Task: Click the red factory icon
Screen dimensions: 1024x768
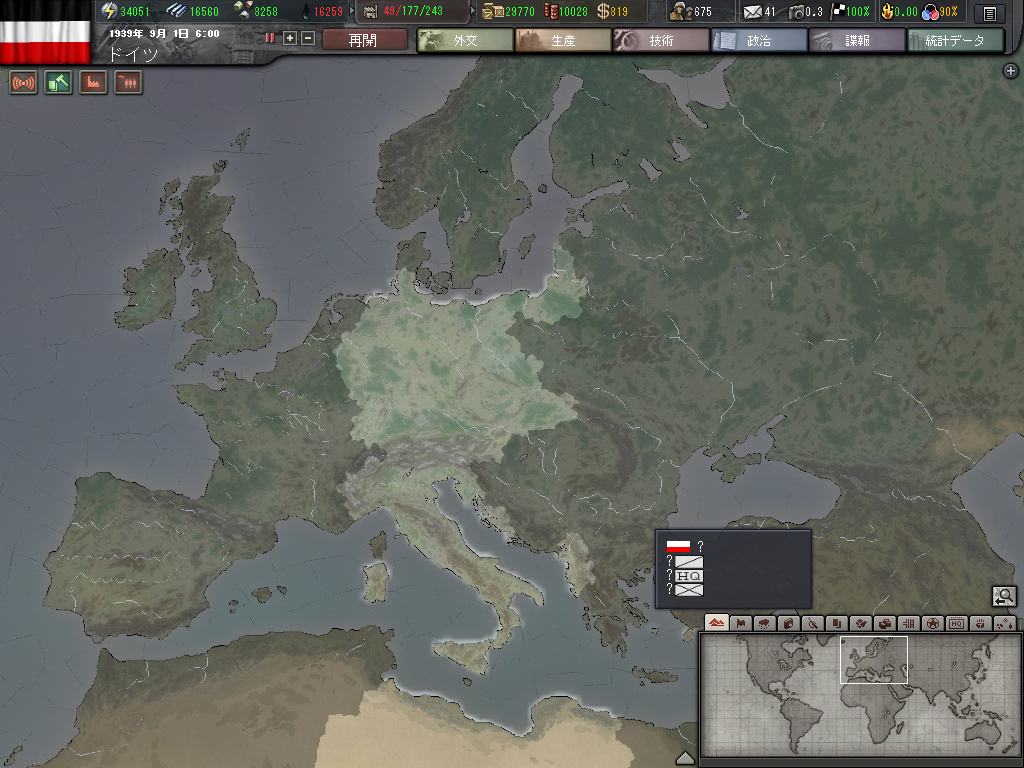Action: coord(93,83)
